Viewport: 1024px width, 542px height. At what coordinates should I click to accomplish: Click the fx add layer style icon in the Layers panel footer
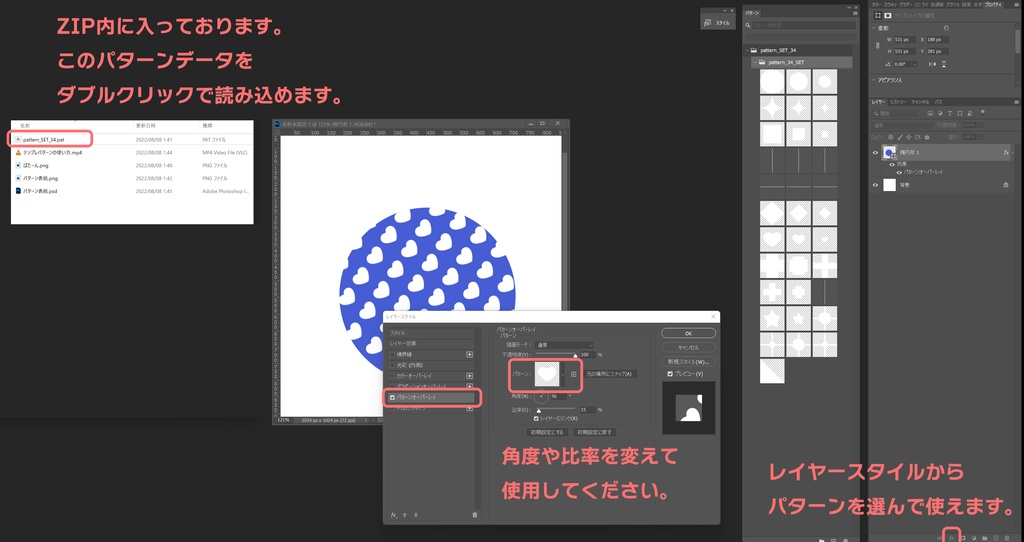pyautogui.click(x=952, y=537)
